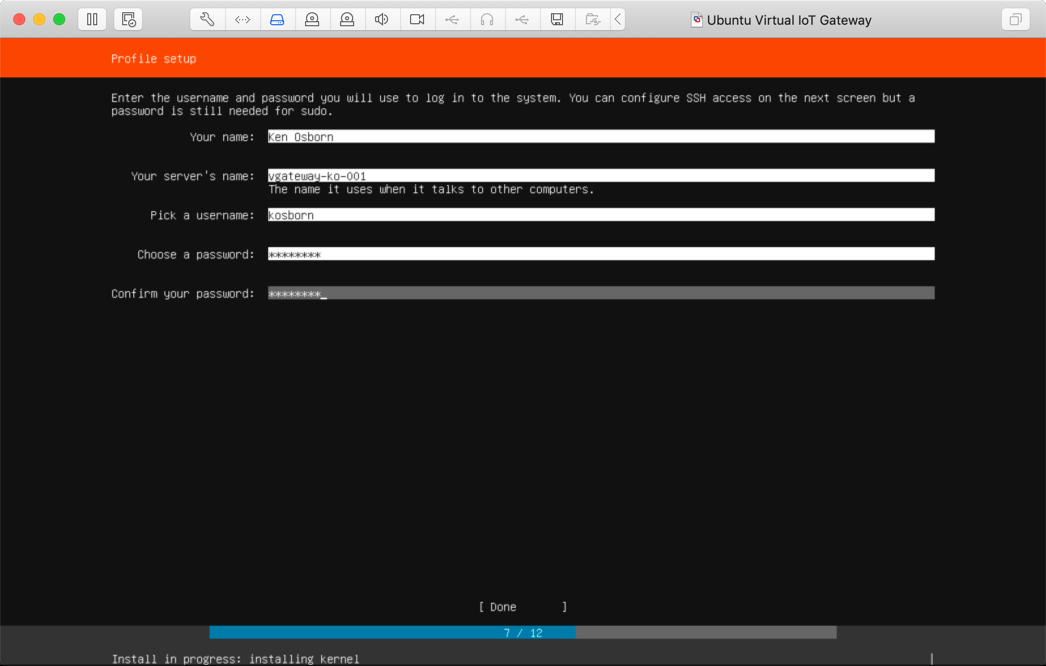Click the 'Choose a password:' label

pyautogui.click(x=195, y=254)
